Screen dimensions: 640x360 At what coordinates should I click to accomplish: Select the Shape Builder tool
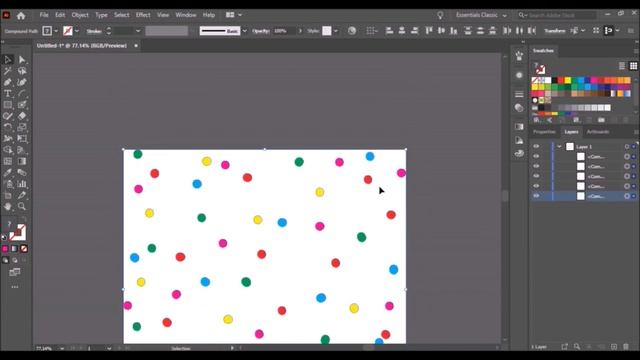point(7,150)
